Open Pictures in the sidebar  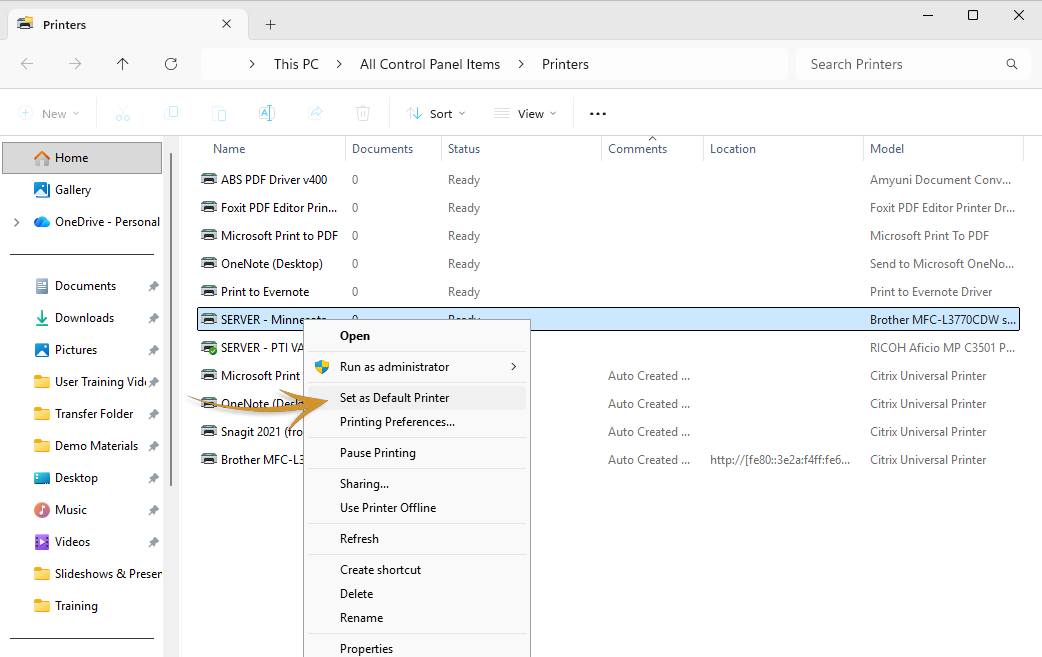[76, 349]
